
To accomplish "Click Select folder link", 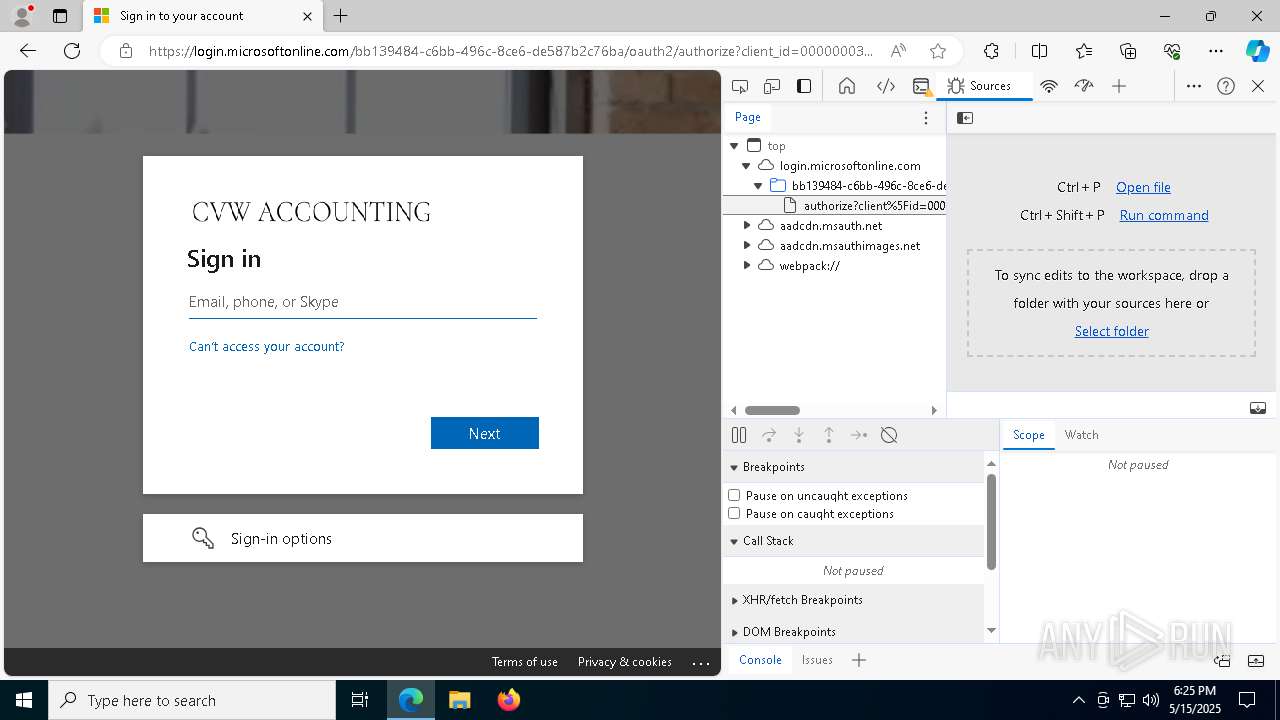I will click(x=1111, y=331).
